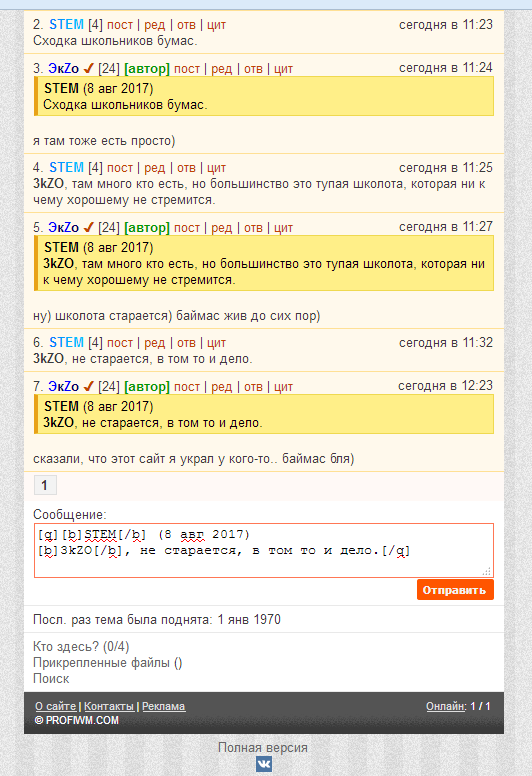This screenshot has width=532, height=776.
Task: Click message text Сходка школьников бумас in post 2
Action: [x=115, y=41]
